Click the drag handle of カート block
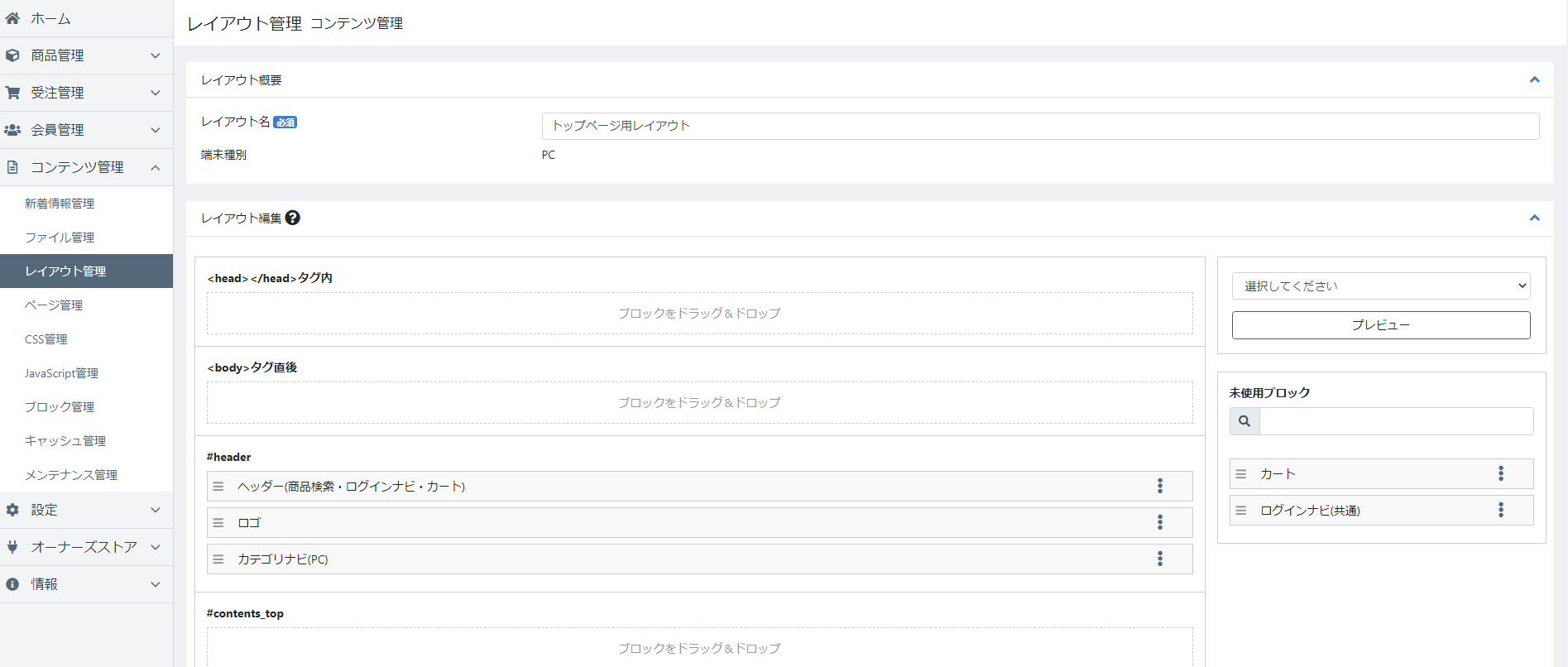Viewport: 1568px width, 667px height. click(x=1241, y=474)
